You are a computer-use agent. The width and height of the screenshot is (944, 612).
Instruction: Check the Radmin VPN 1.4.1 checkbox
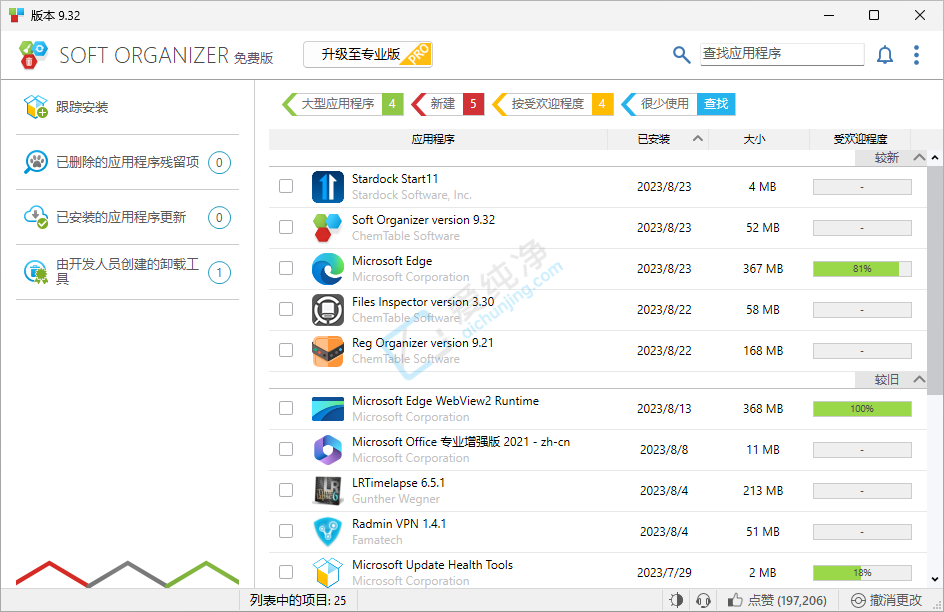coord(286,531)
